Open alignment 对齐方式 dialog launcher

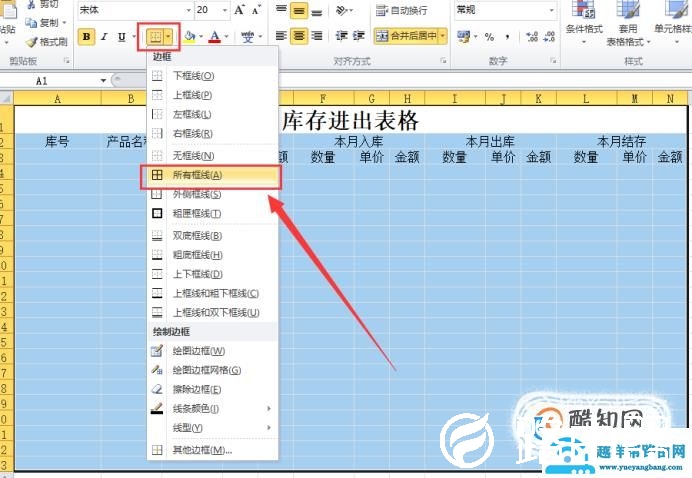click(x=443, y=60)
